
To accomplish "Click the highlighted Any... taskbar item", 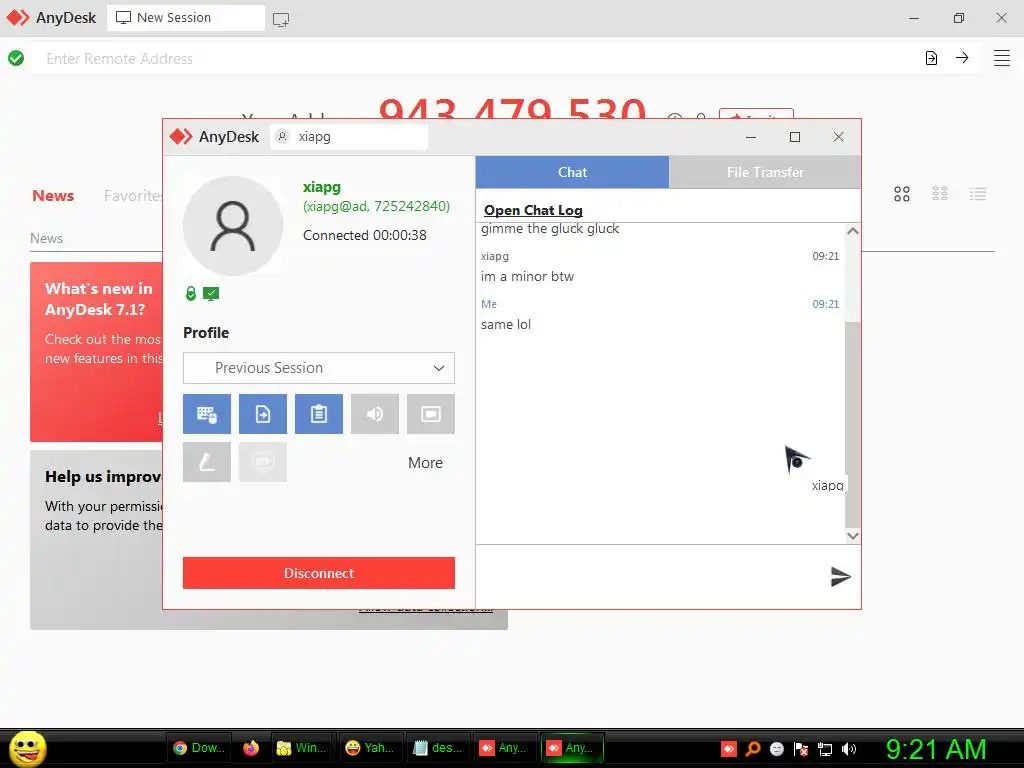I will [573, 748].
